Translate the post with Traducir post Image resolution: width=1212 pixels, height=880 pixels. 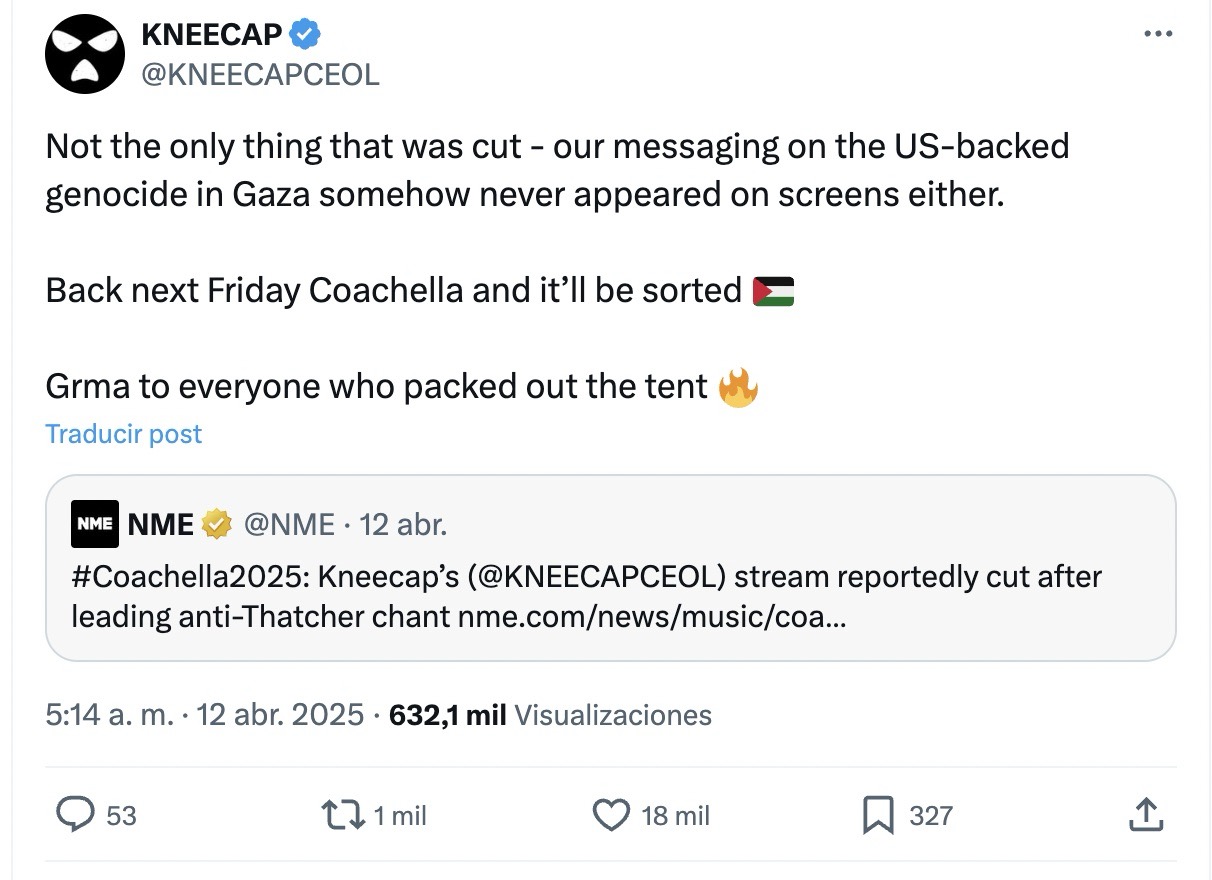pos(124,434)
